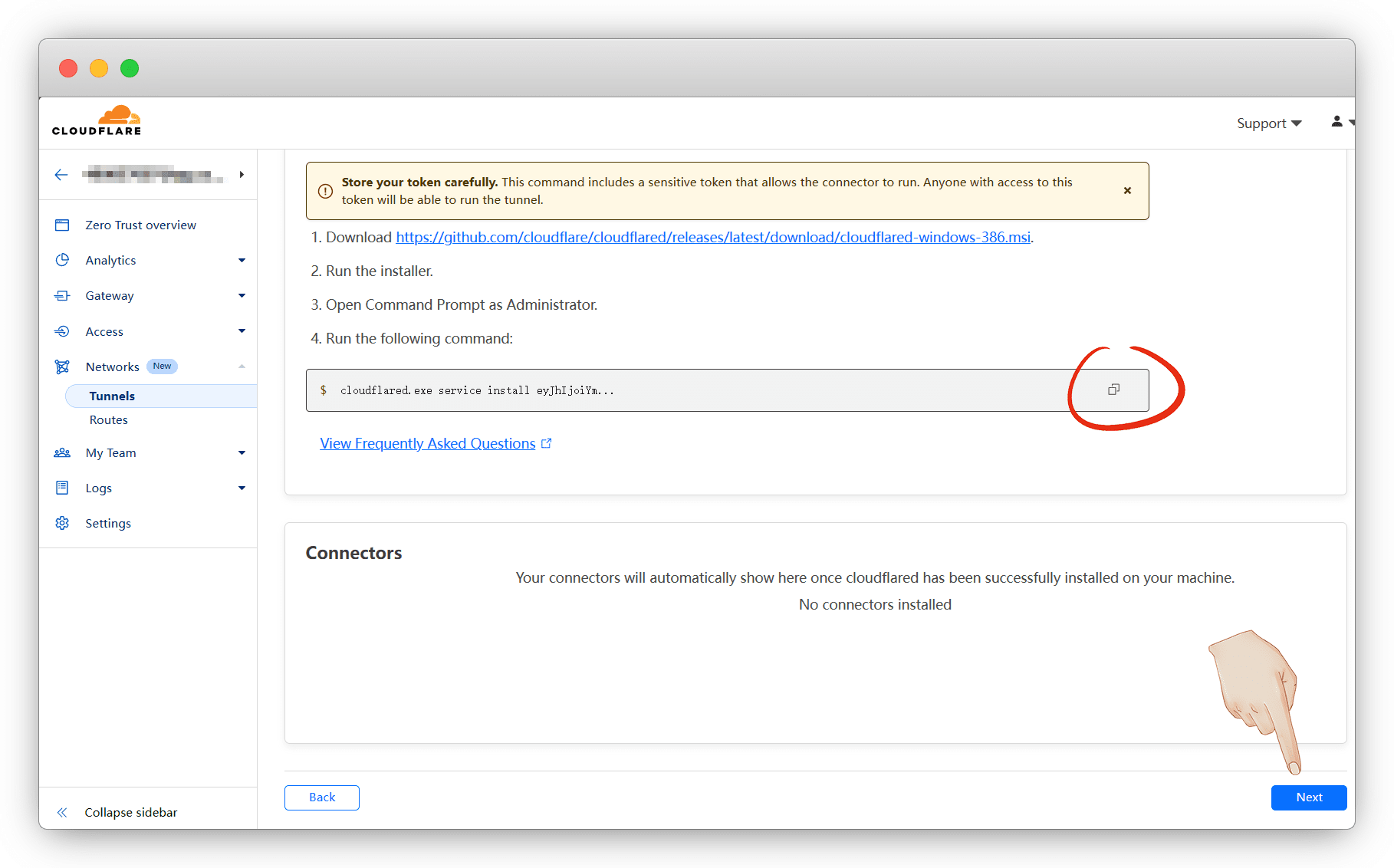The height and width of the screenshot is (868, 1394).
Task: Open the cloudflared Windows MSI download link
Action: (x=712, y=238)
